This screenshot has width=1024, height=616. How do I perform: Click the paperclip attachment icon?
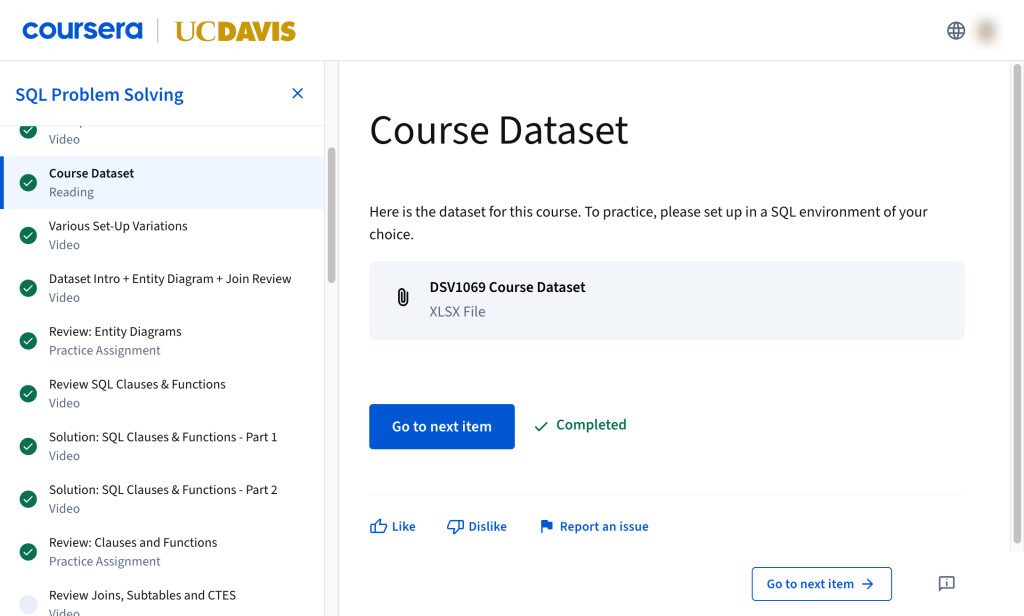(x=403, y=297)
